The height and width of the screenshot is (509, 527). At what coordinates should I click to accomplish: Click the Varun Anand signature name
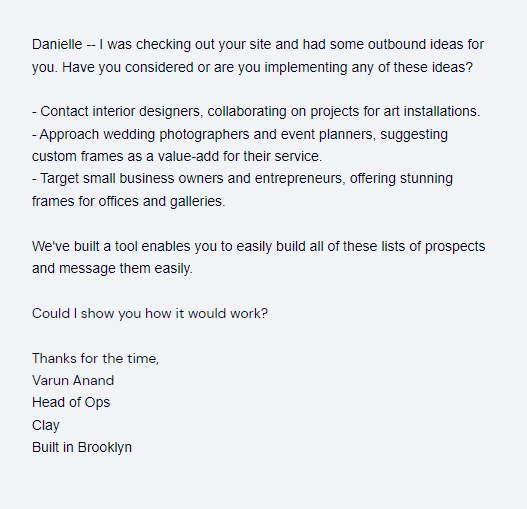[x=73, y=381]
